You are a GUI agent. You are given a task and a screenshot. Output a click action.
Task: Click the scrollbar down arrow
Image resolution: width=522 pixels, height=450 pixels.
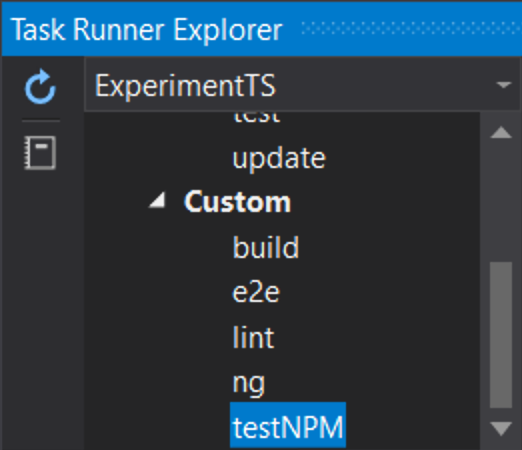coord(501,428)
